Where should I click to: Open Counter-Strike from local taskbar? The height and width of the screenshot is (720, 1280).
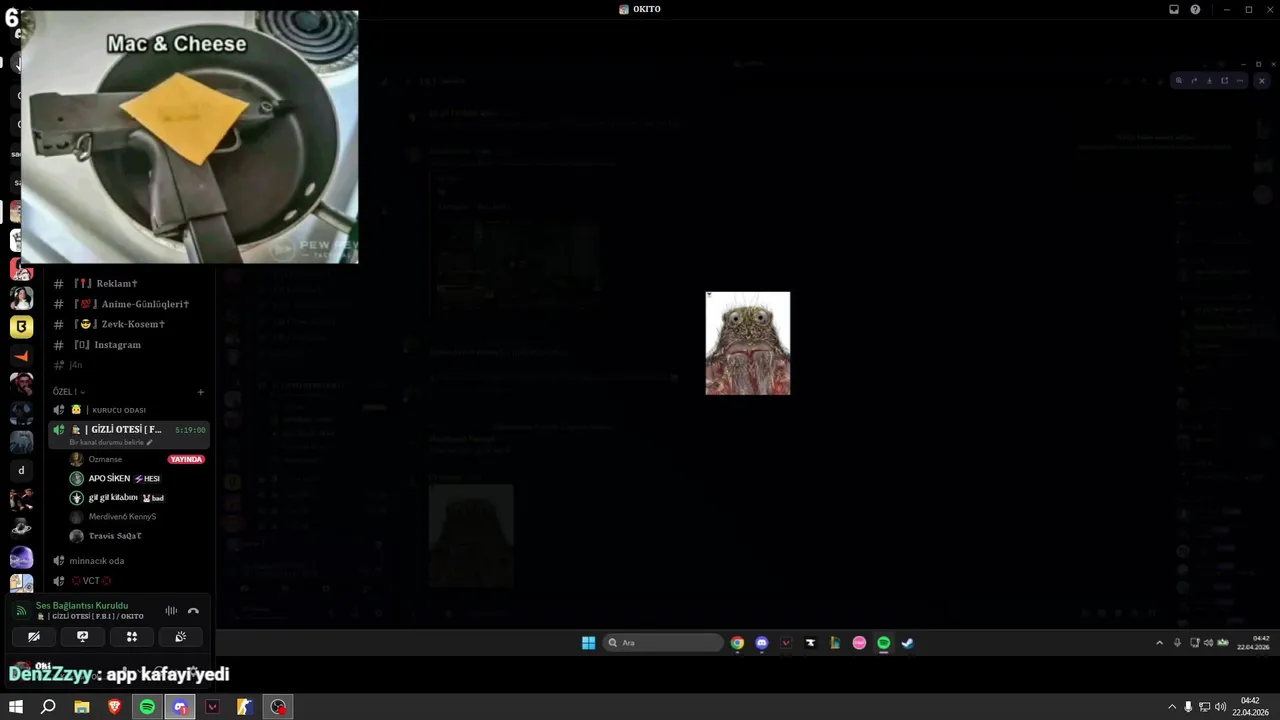(x=244, y=707)
